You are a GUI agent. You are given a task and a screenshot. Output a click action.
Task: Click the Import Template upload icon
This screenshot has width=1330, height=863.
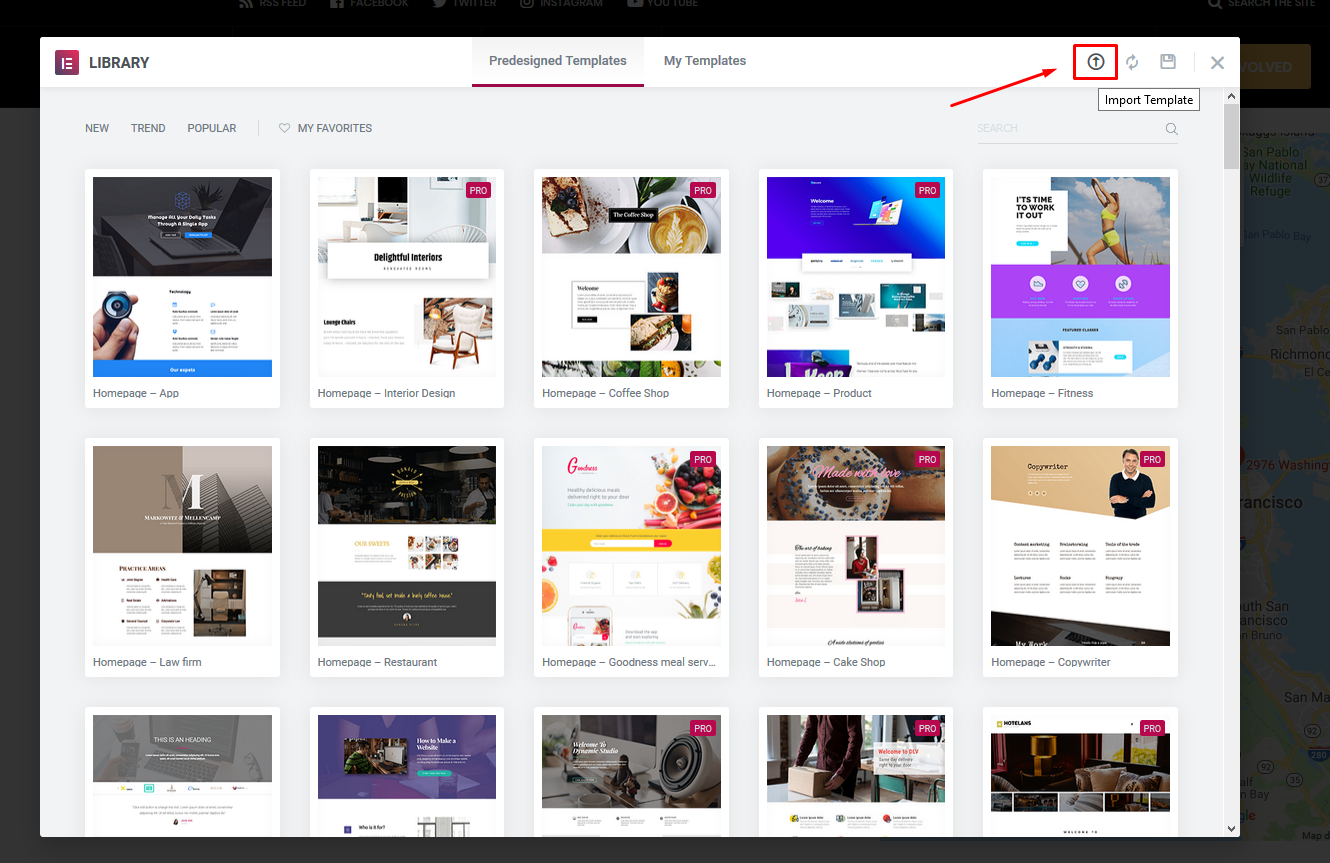click(x=1095, y=62)
